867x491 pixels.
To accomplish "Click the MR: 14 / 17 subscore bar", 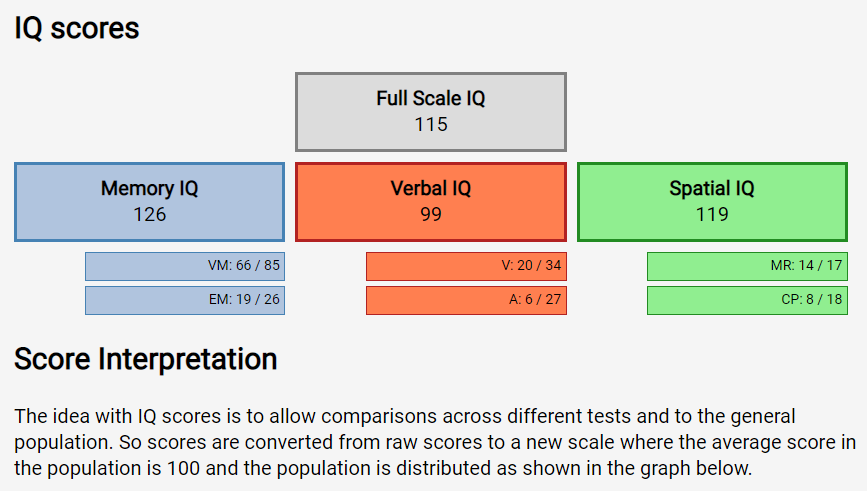I will pyautogui.click(x=747, y=266).
